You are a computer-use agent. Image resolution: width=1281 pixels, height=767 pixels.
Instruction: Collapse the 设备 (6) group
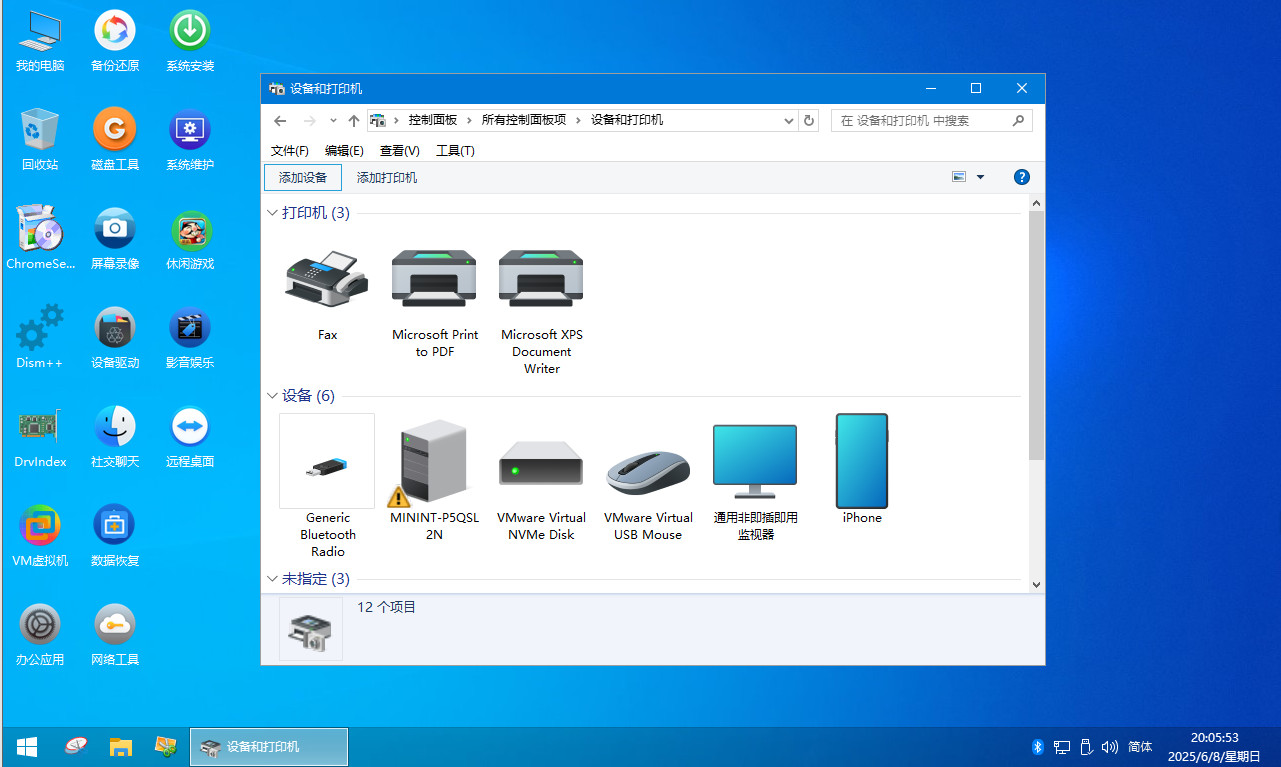(272, 396)
